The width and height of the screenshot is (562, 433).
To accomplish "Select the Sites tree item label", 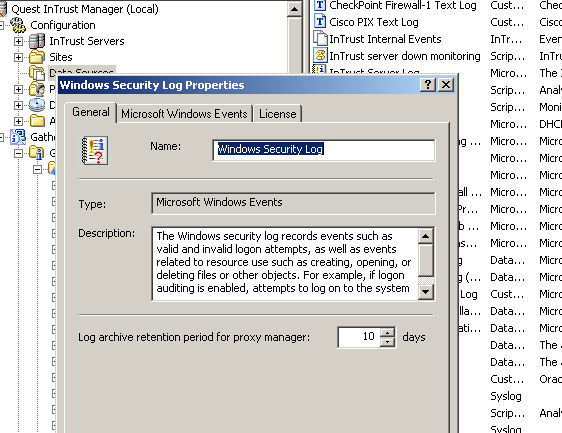I will tap(61, 57).
